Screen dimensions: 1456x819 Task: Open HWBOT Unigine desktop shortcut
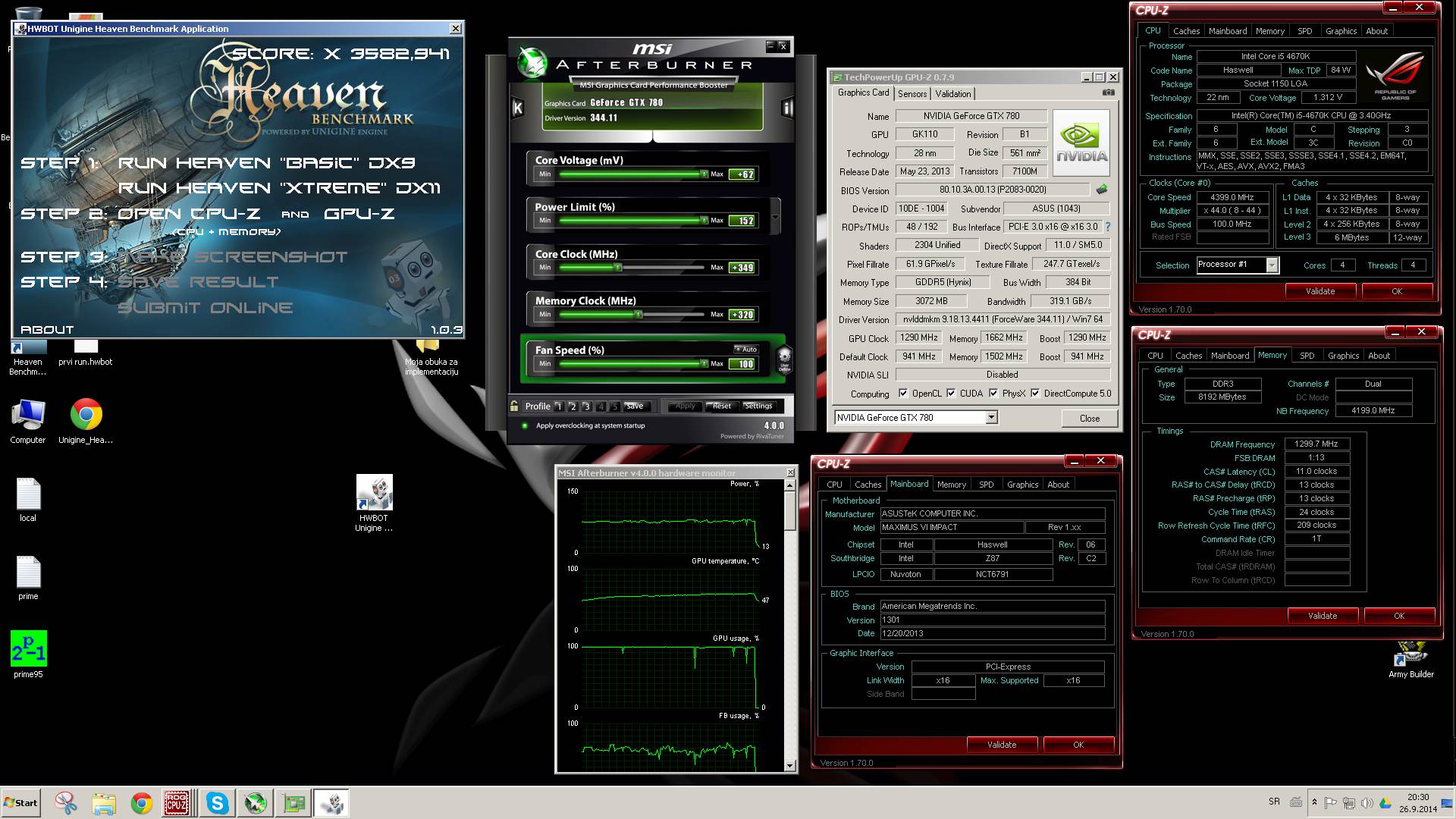point(374,504)
